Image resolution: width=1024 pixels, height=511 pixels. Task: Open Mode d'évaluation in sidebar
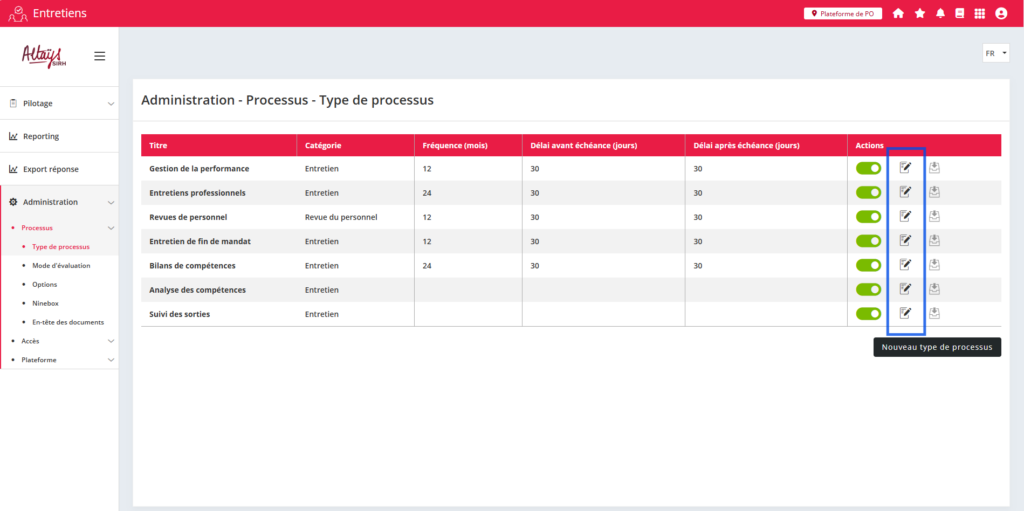pos(61,265)
